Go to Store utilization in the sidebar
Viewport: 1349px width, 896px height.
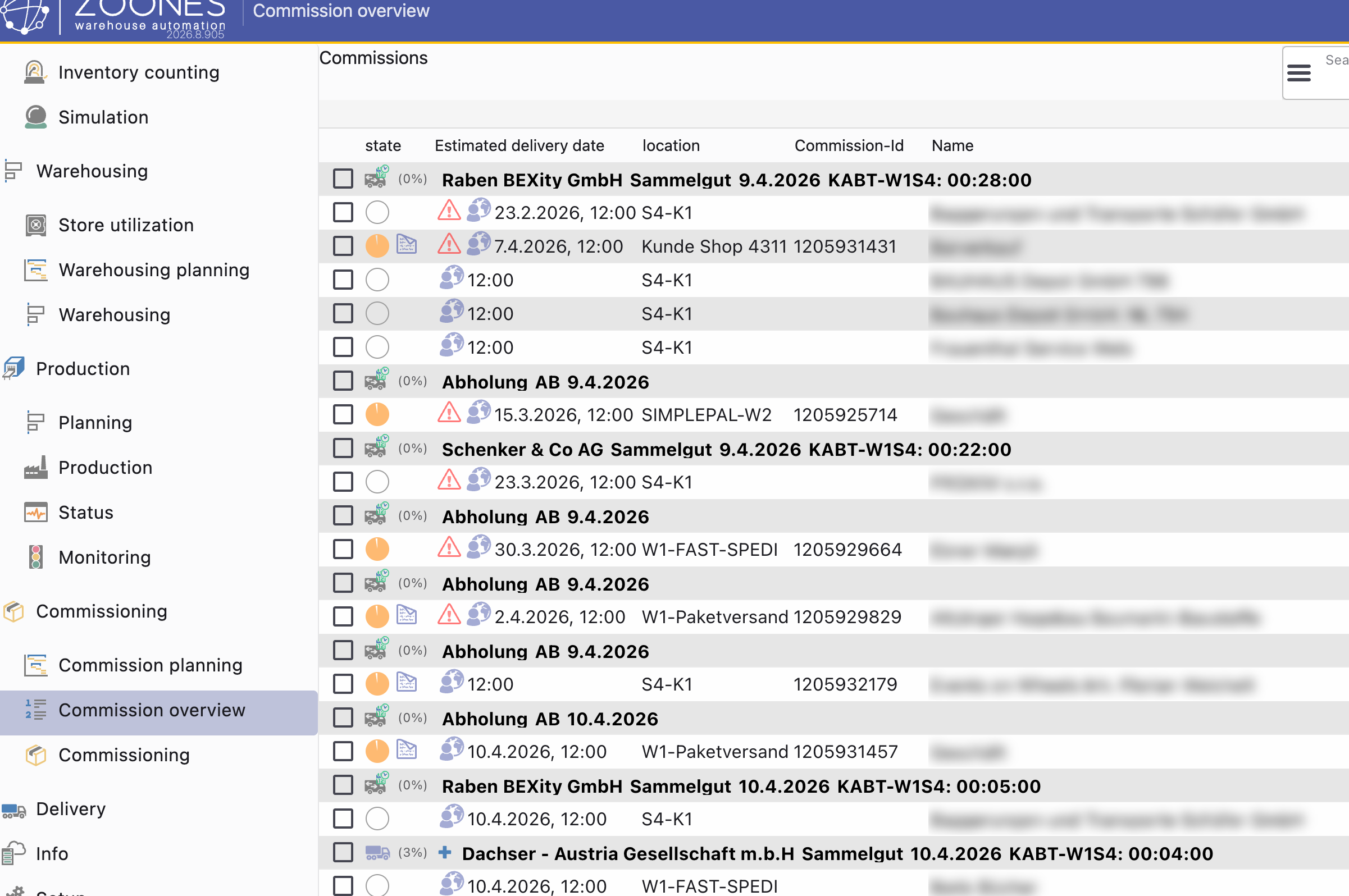(x=126, y=225)
